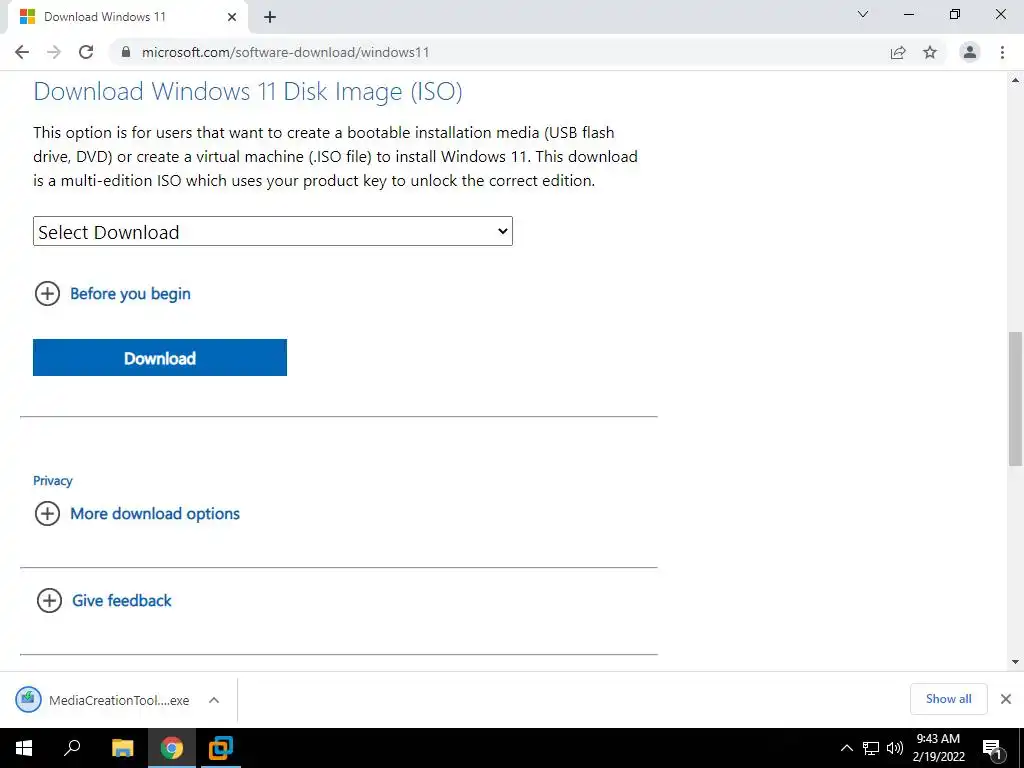Expand the Give feedback section
Image resolution: width=1024 pixels, height=768 pixels.
104,600
